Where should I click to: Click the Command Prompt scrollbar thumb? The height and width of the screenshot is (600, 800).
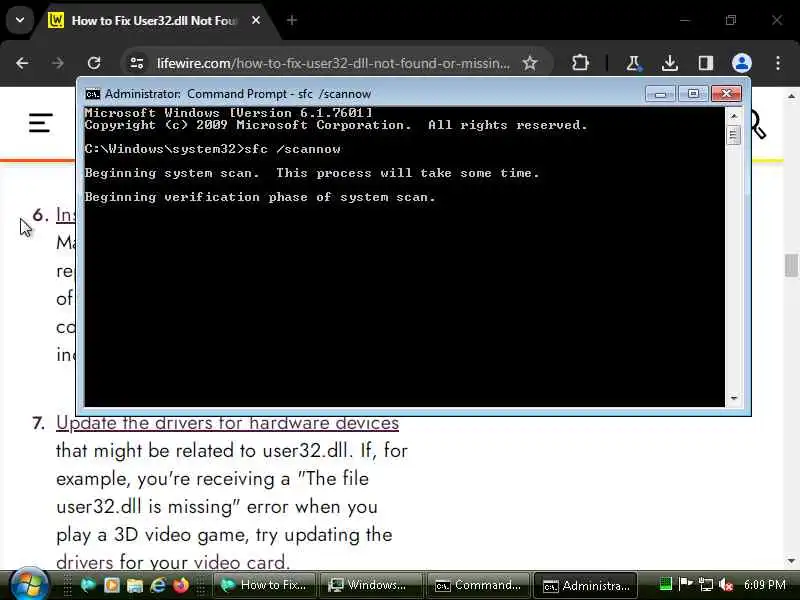[734, 135]
